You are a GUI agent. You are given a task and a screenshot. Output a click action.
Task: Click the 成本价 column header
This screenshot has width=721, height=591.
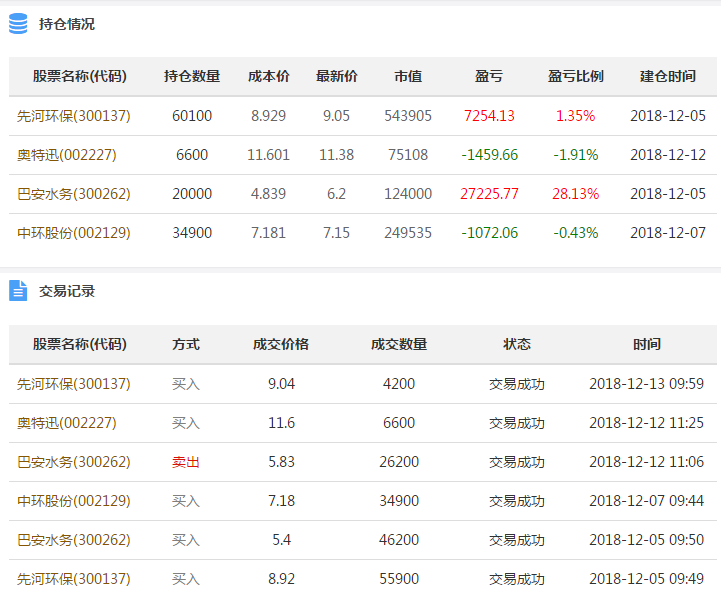tap(269, 76)
